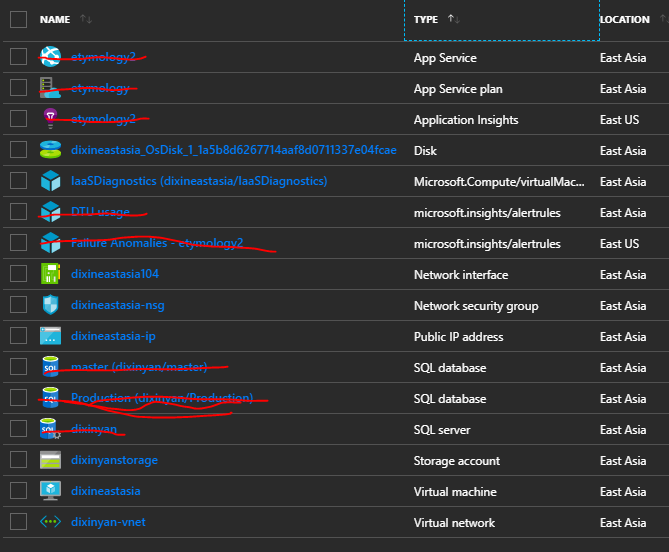Select the dixinyan SQL server checkbox
Screen dimensions: 669x552
click(x=18, y=428)
